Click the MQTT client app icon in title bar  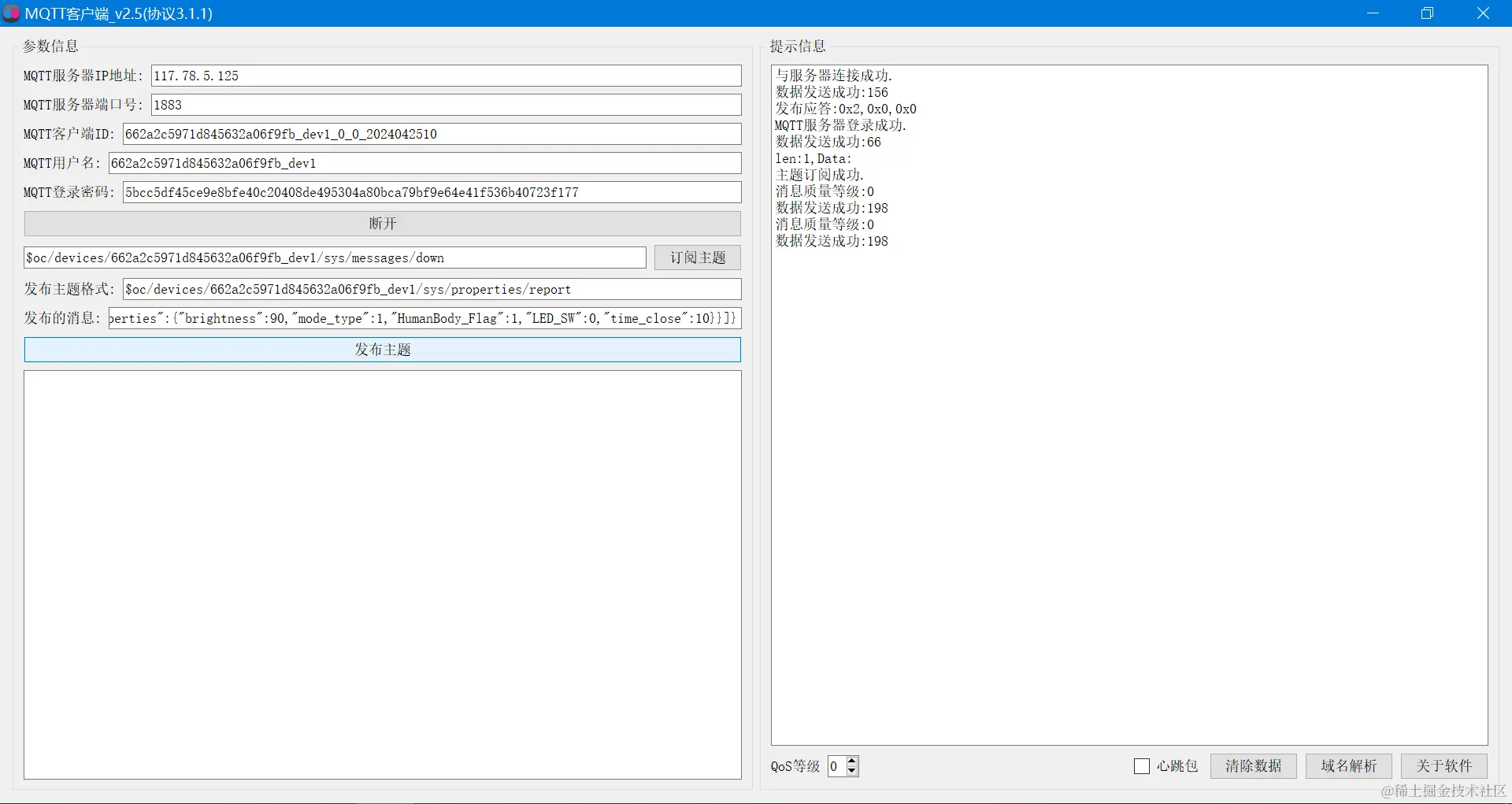tap(11, 13)
